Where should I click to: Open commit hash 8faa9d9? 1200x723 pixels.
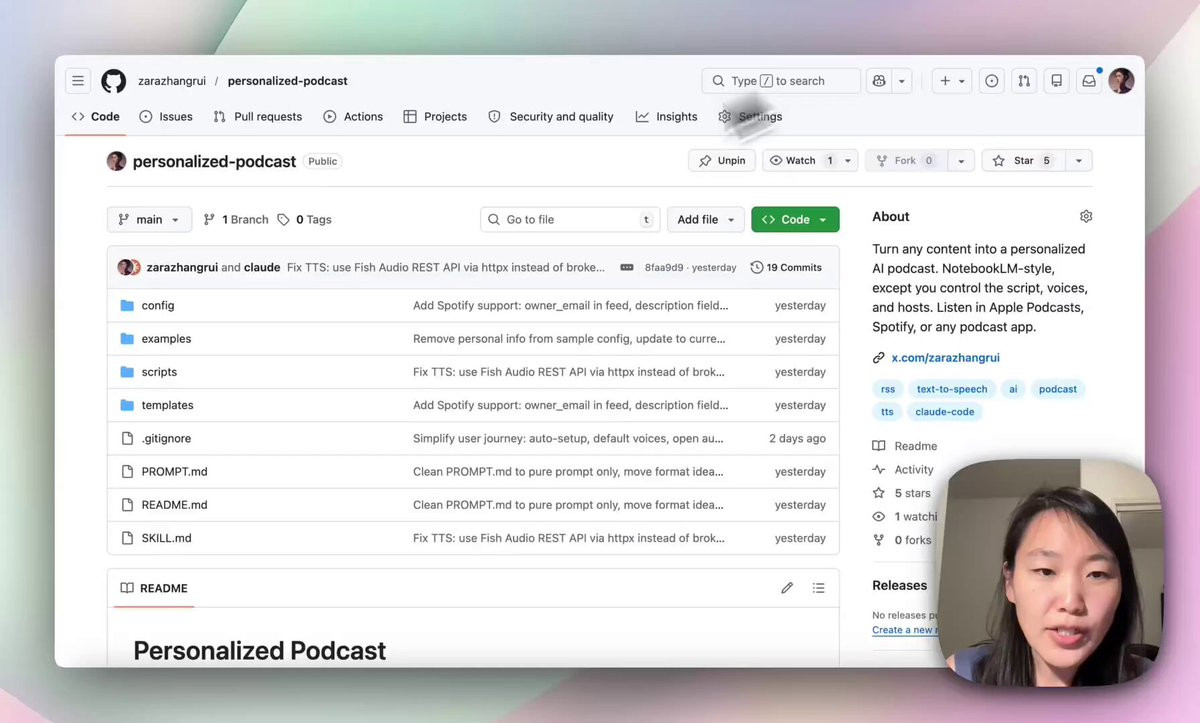coord(664,268)
